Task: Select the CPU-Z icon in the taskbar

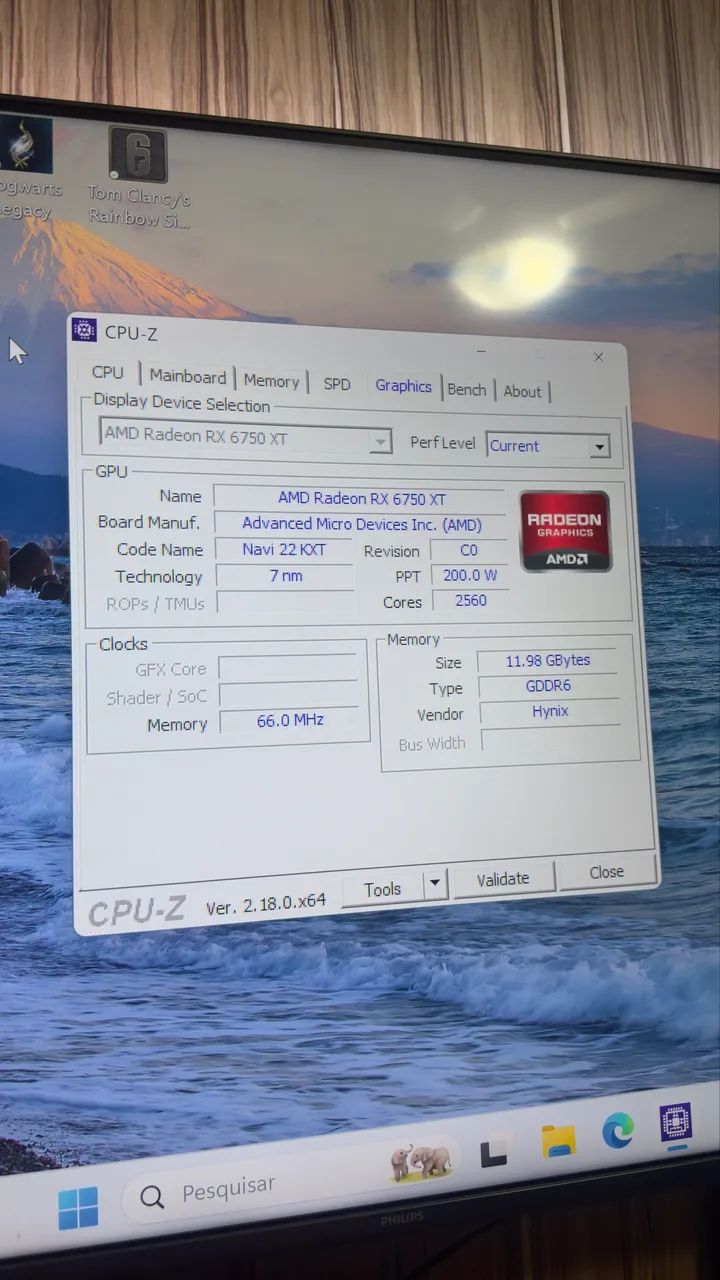Action: point(676,1122)
